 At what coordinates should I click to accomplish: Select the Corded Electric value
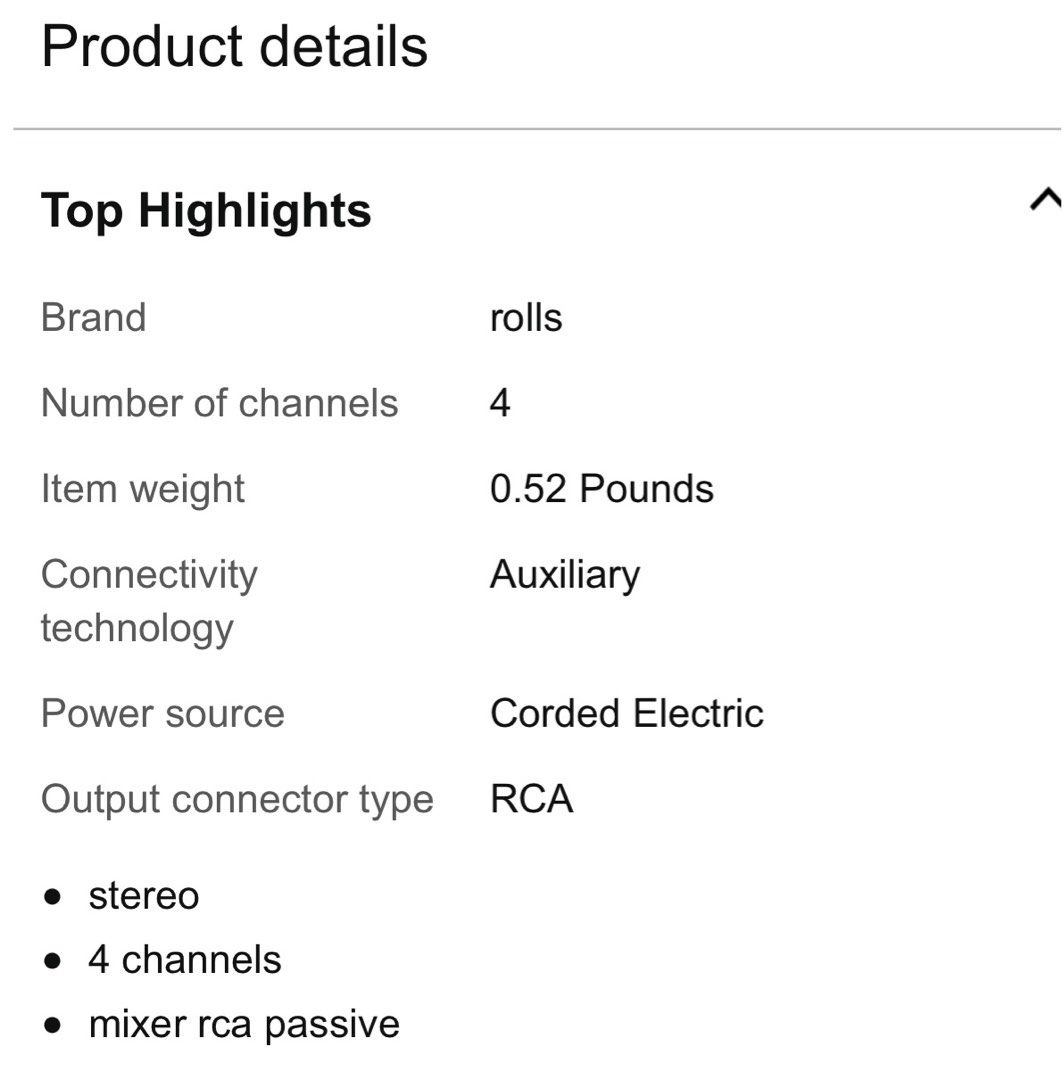(626, 714)
